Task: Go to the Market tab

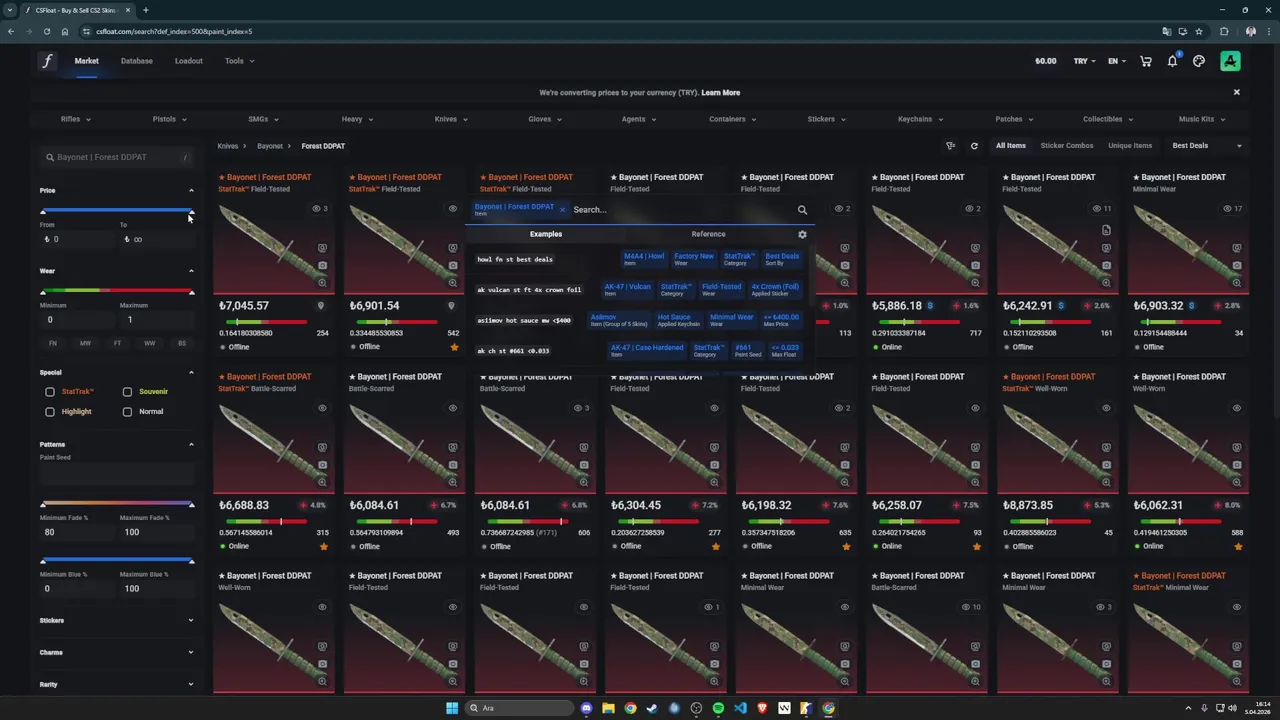Action: 86,61
